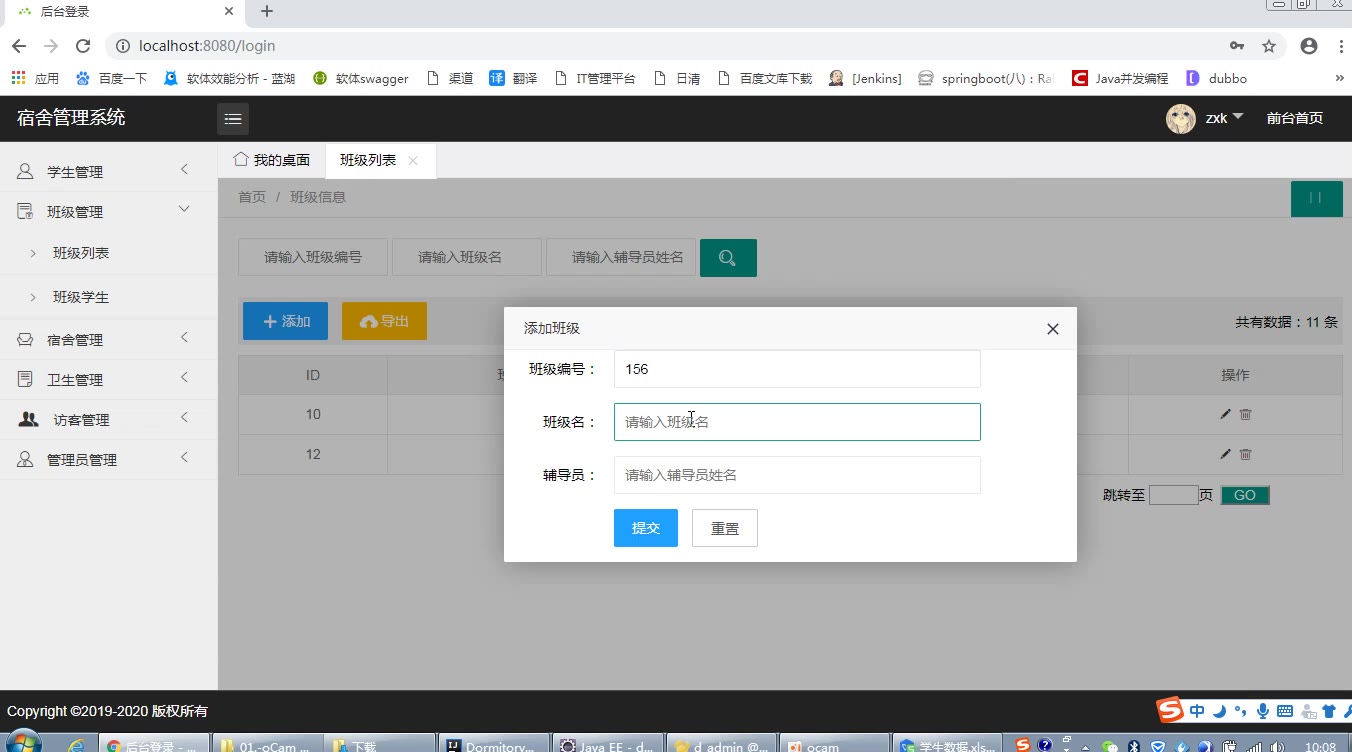Close the 添加班级 dialog with X

click(1052, 329)
